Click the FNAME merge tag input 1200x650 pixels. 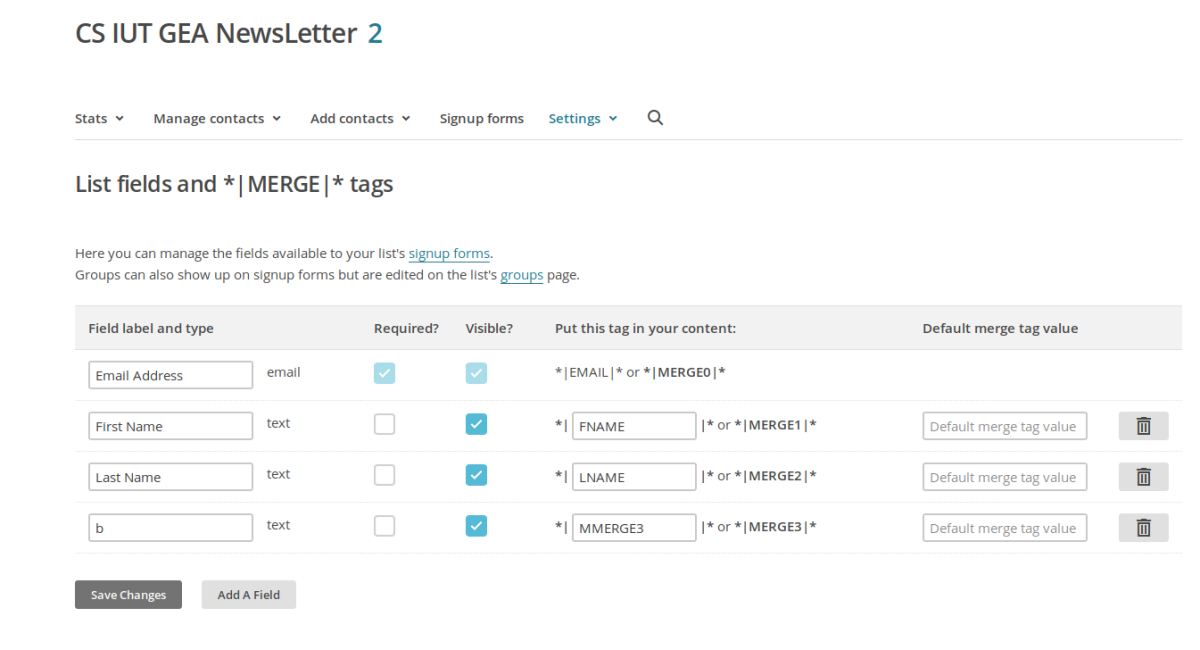coord(634,426)
